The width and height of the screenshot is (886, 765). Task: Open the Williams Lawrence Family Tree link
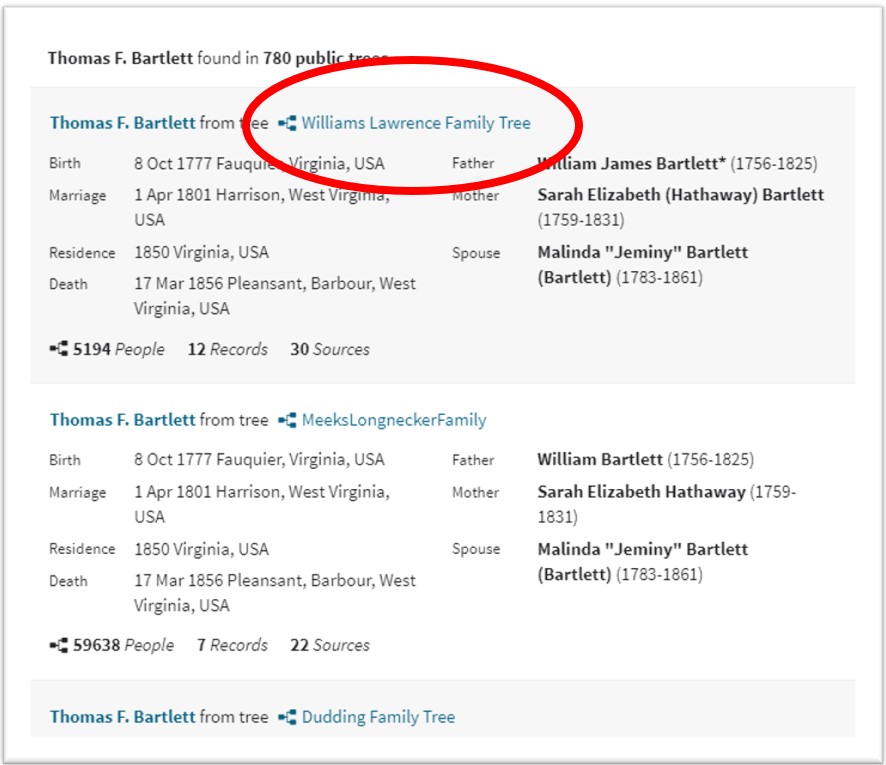click(x=416, y=123)
